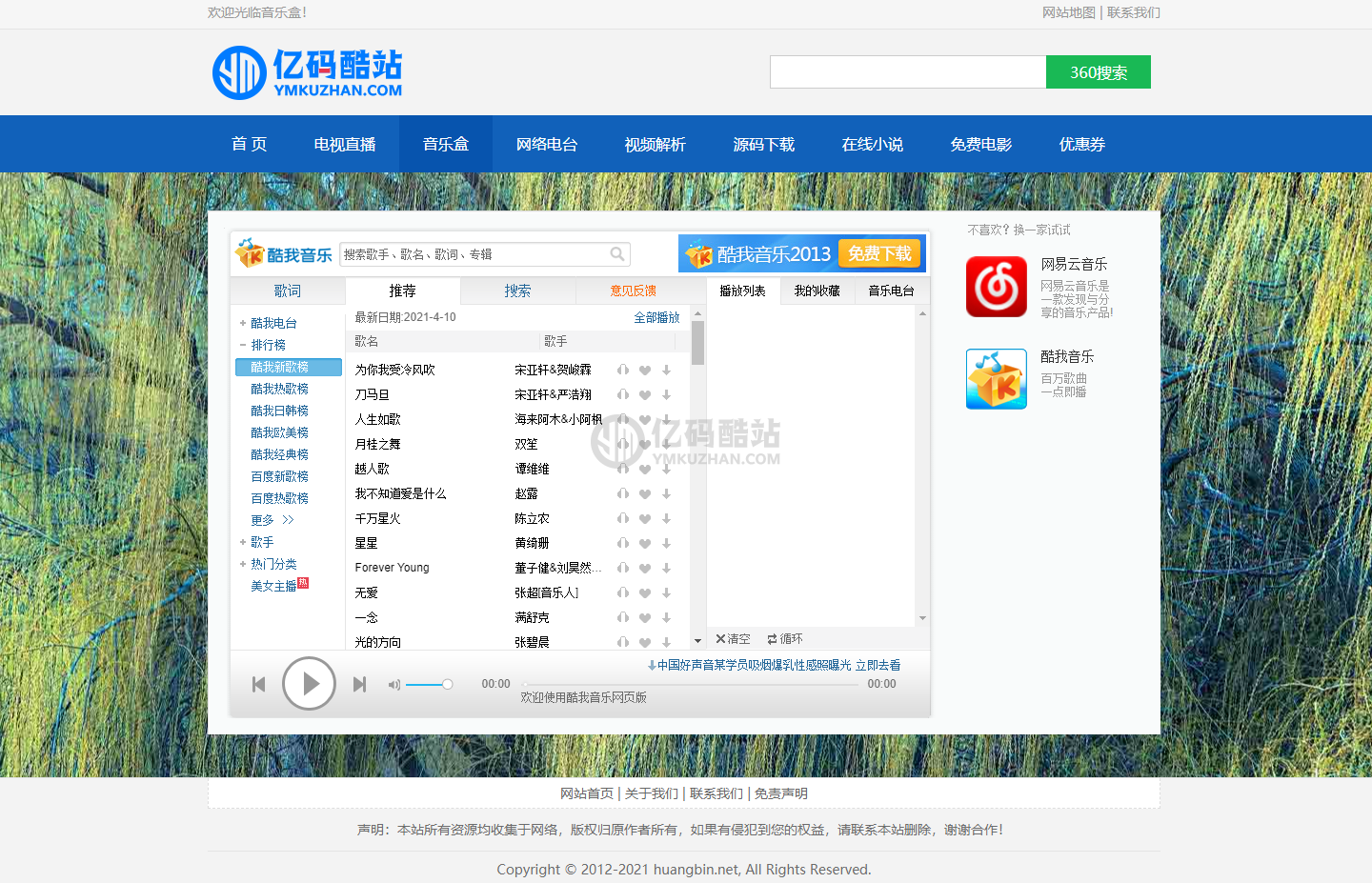
Task: Adjust the volume slider handle
Action: point(447,684)
